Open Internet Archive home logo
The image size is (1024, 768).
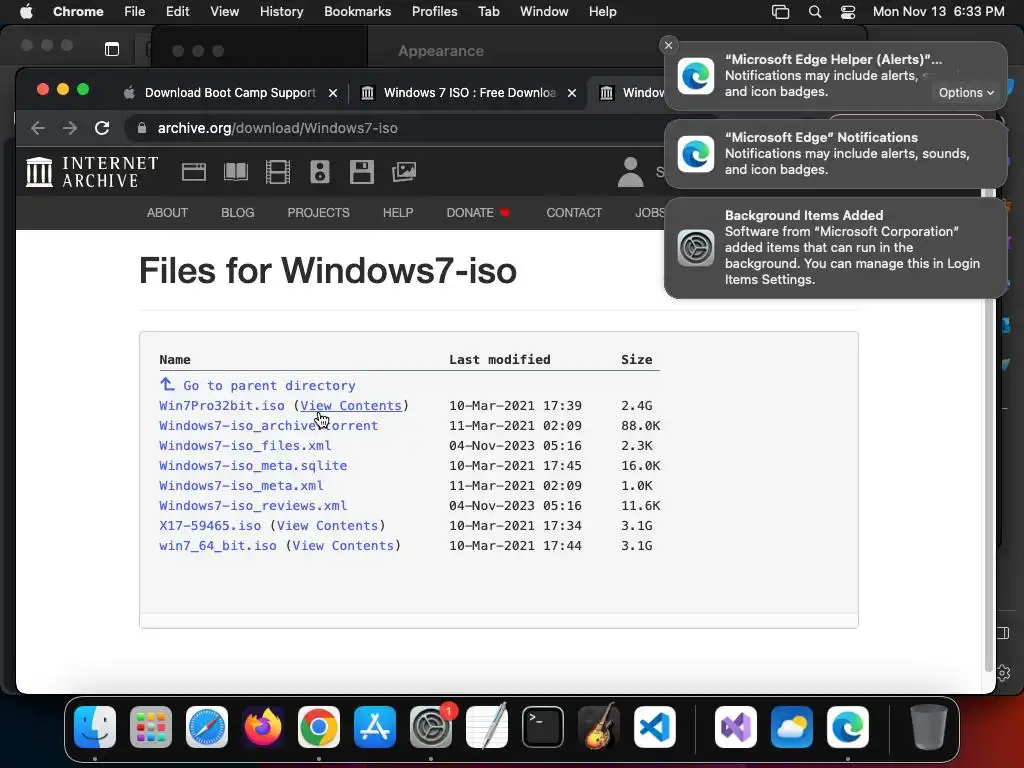(92, 172)
